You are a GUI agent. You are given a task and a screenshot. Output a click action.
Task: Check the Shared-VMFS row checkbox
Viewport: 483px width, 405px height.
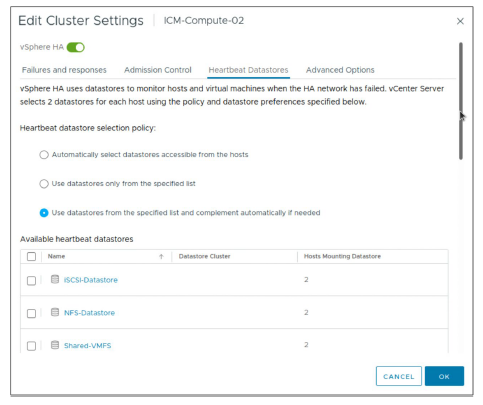pyautogui.click(x=31, y=346)
